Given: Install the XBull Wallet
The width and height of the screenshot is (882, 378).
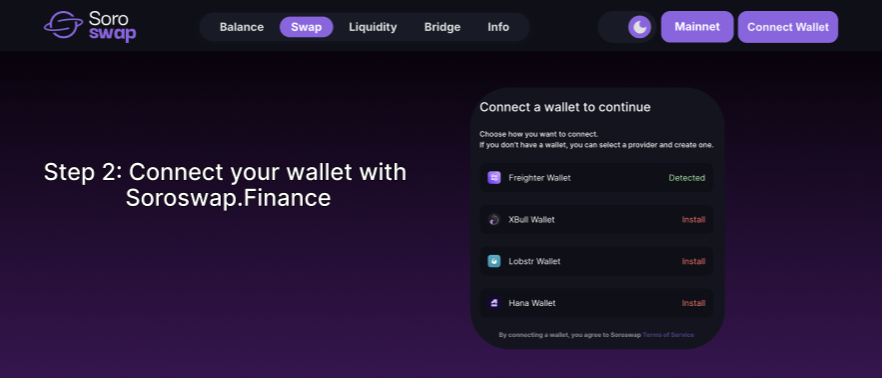Looking at the screenshot, I should (694, 219).
